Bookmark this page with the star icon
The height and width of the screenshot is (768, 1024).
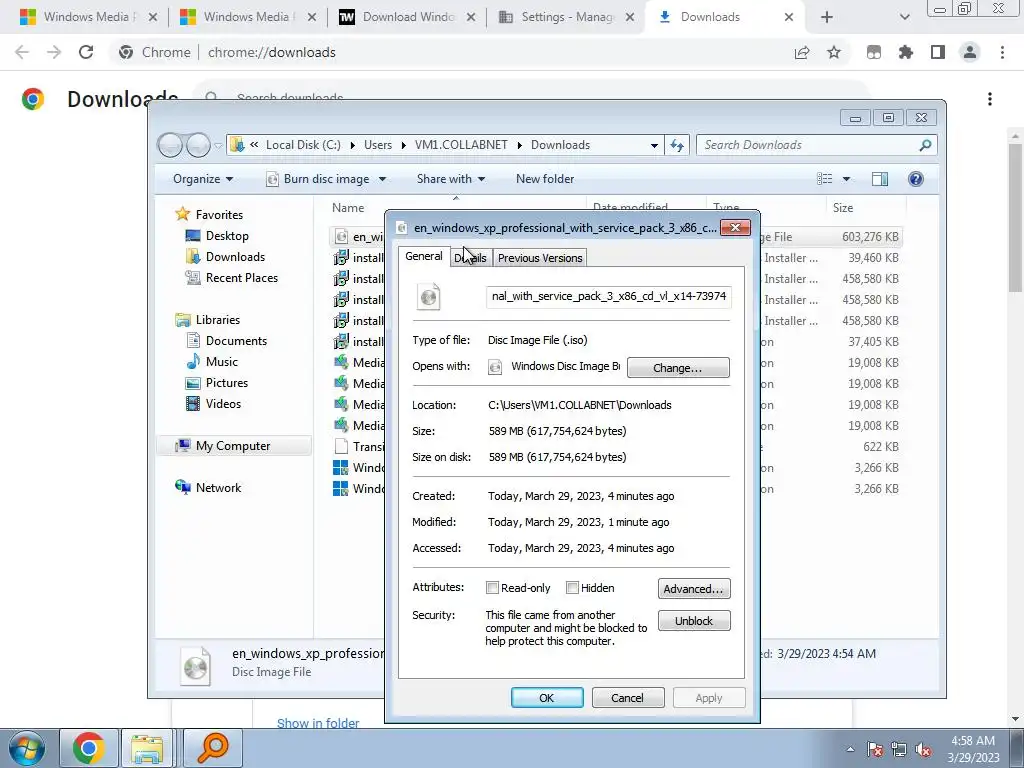pos(834,52)
